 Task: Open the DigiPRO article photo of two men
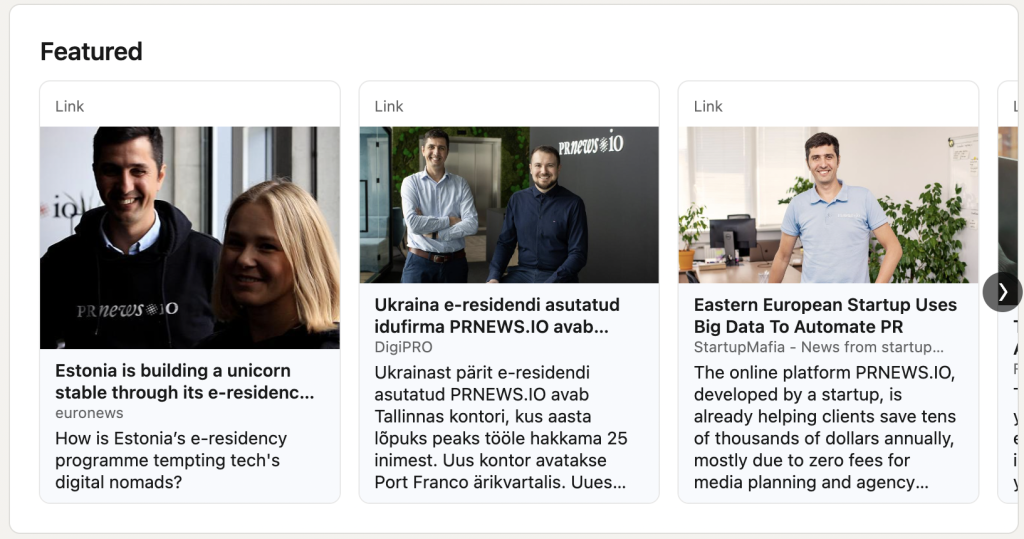pyautogui.click(x=509, y=204)
